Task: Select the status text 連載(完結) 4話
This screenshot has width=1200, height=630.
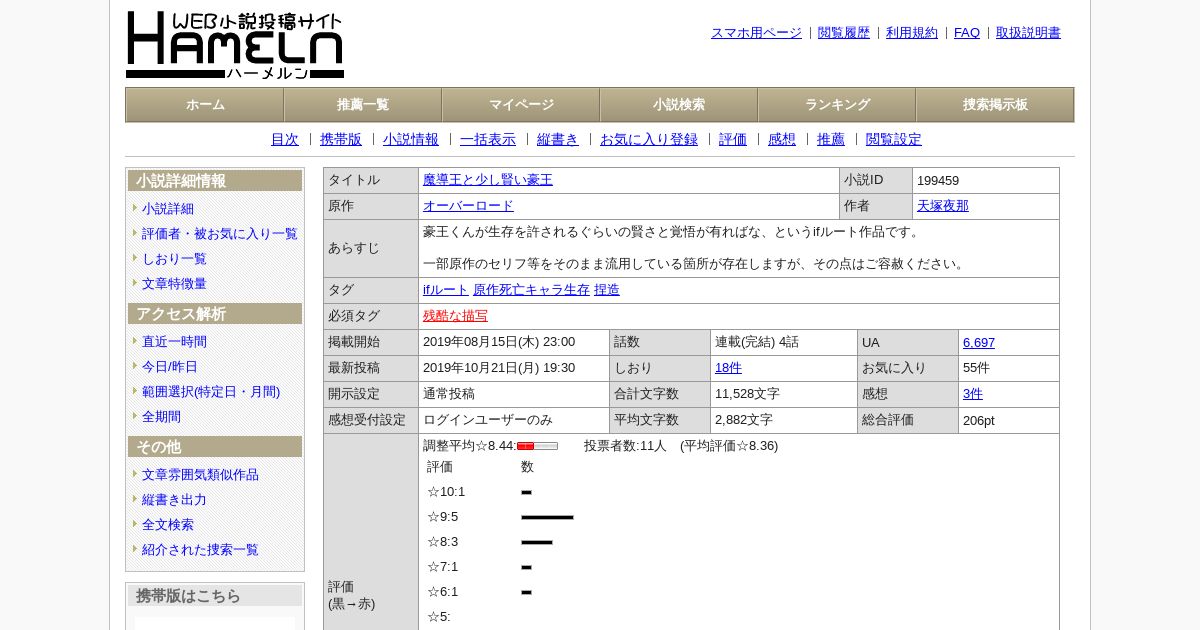Action: tap(757, 342)
